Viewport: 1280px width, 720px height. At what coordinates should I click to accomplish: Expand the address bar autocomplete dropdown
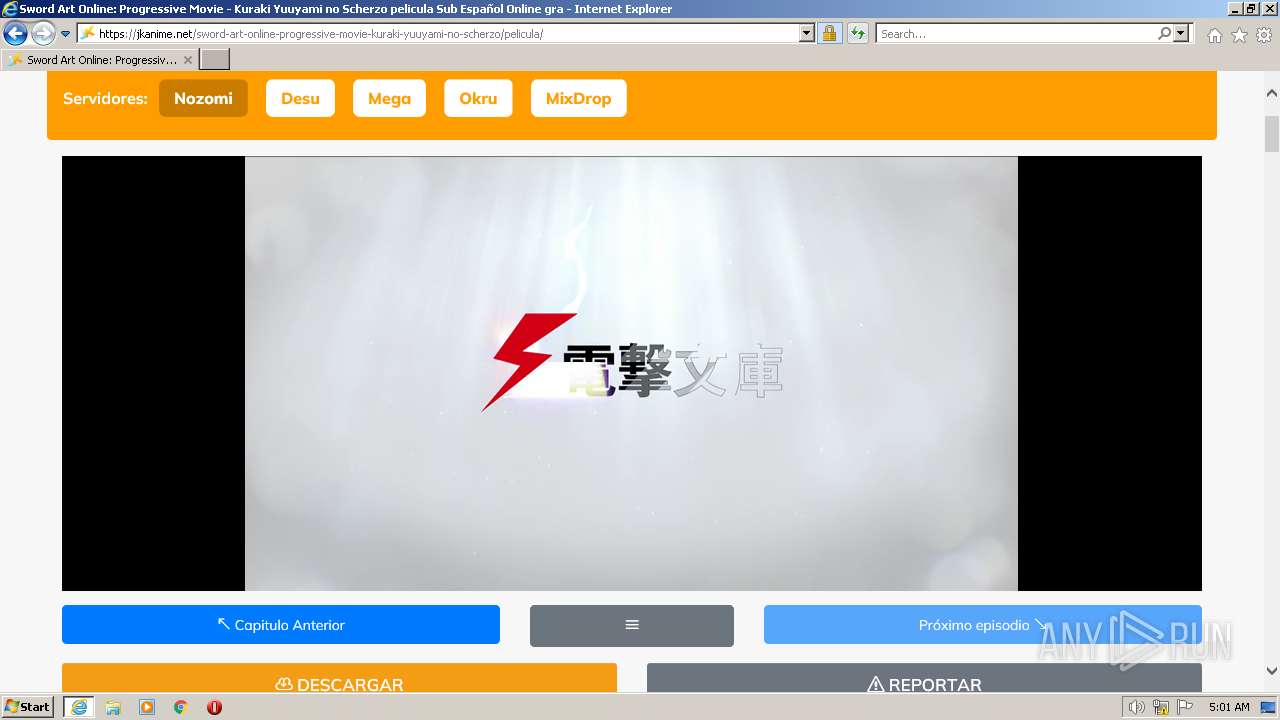807,34
